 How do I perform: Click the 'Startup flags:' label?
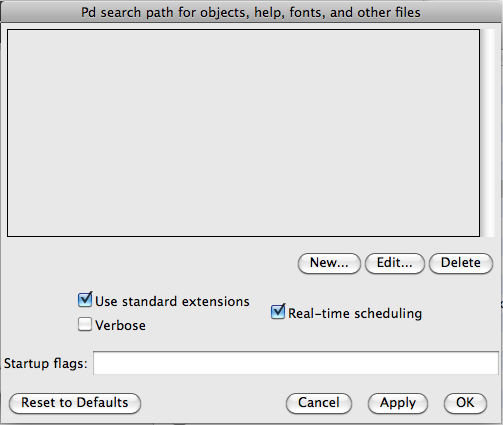pos(46,363)
